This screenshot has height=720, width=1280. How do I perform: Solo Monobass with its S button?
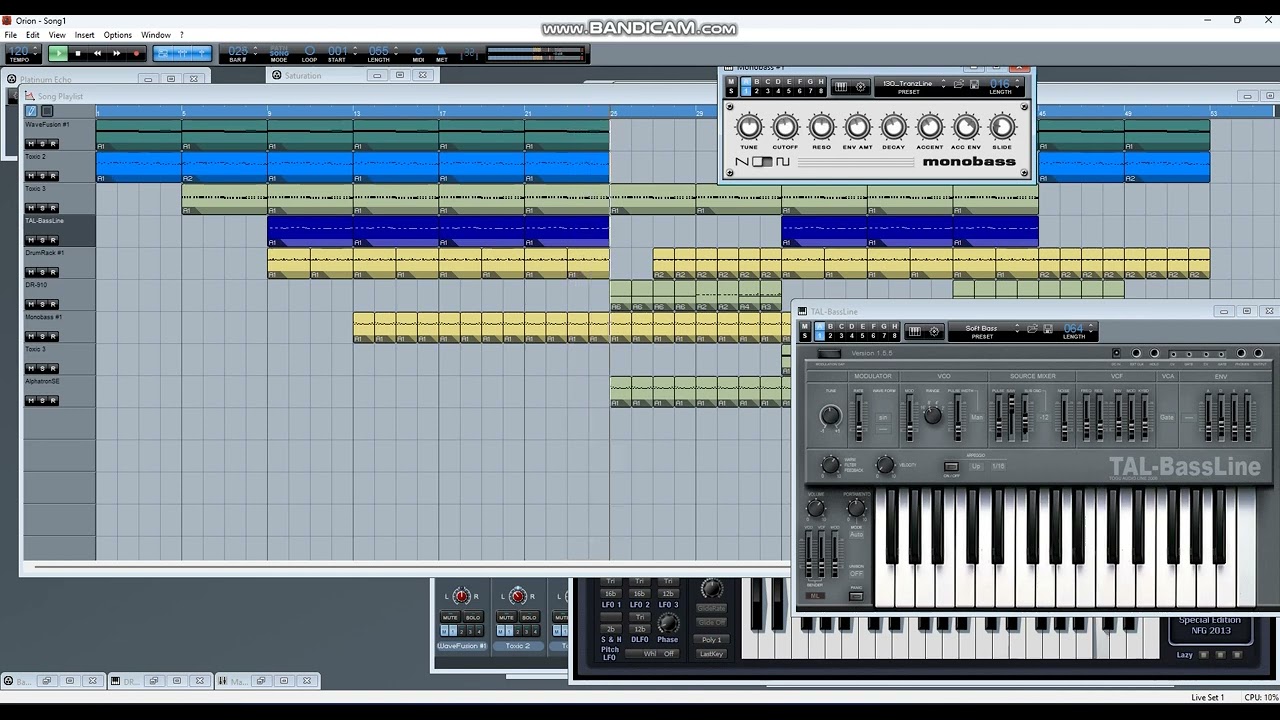pos(731,91)
